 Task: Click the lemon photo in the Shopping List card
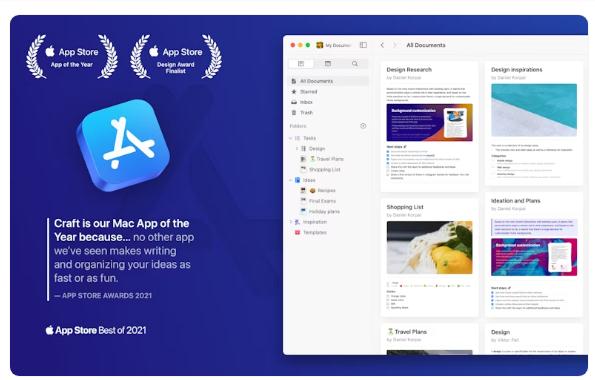point(429,248)
